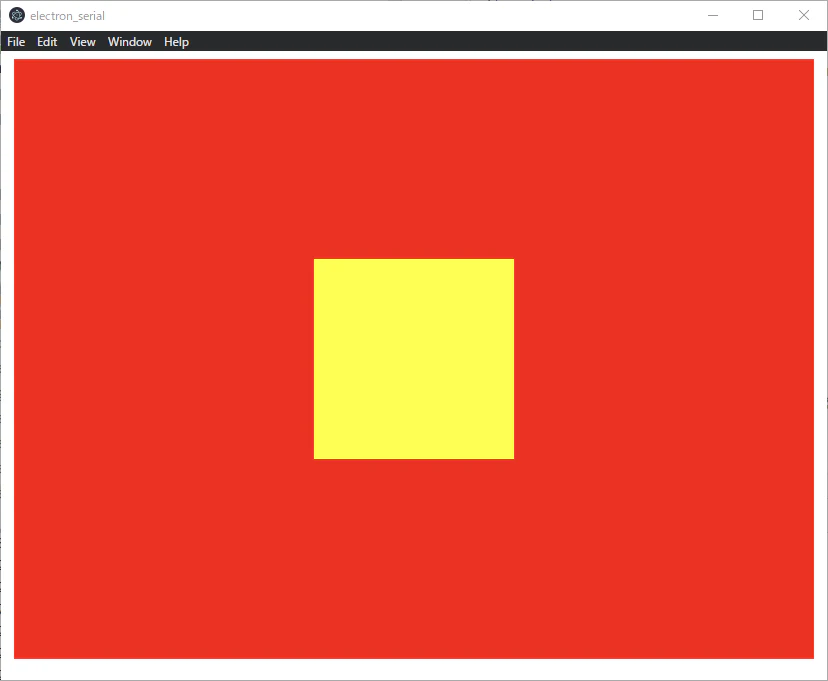828x681 pixels.
Task: Minimize the electron_serial window
Action: click(713, 15)
